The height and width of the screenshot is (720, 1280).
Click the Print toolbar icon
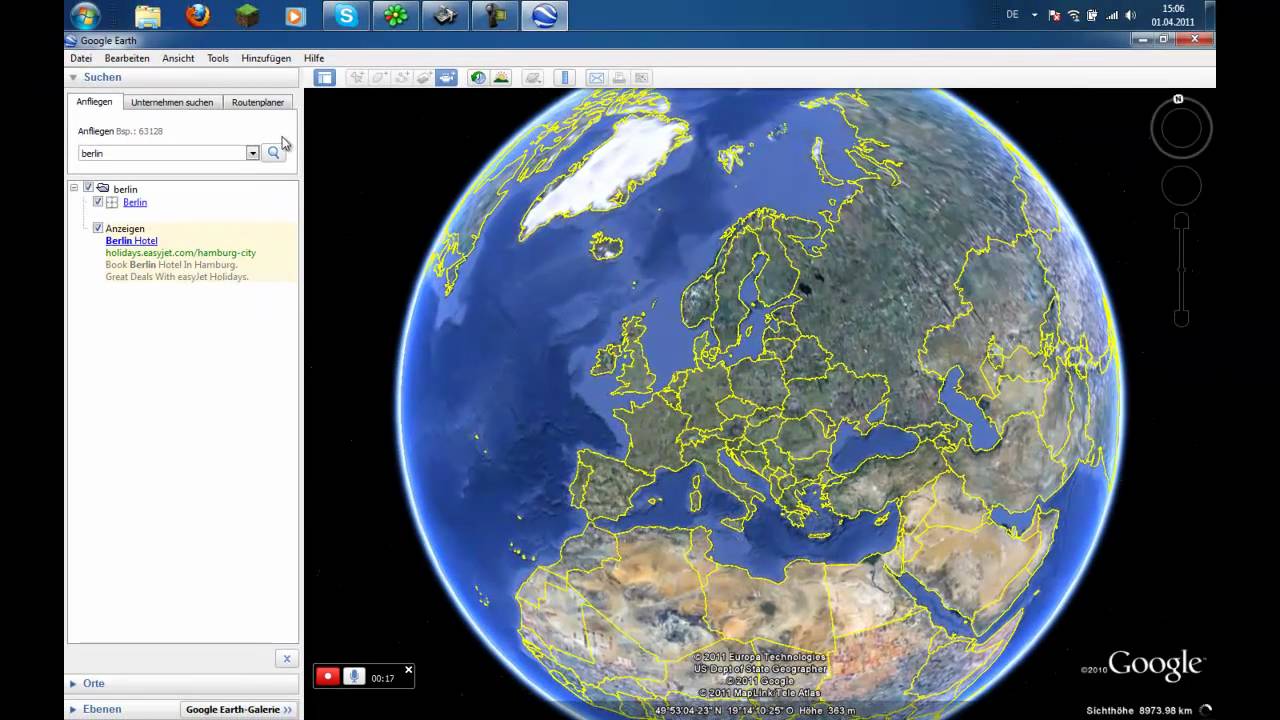point(619,77)
